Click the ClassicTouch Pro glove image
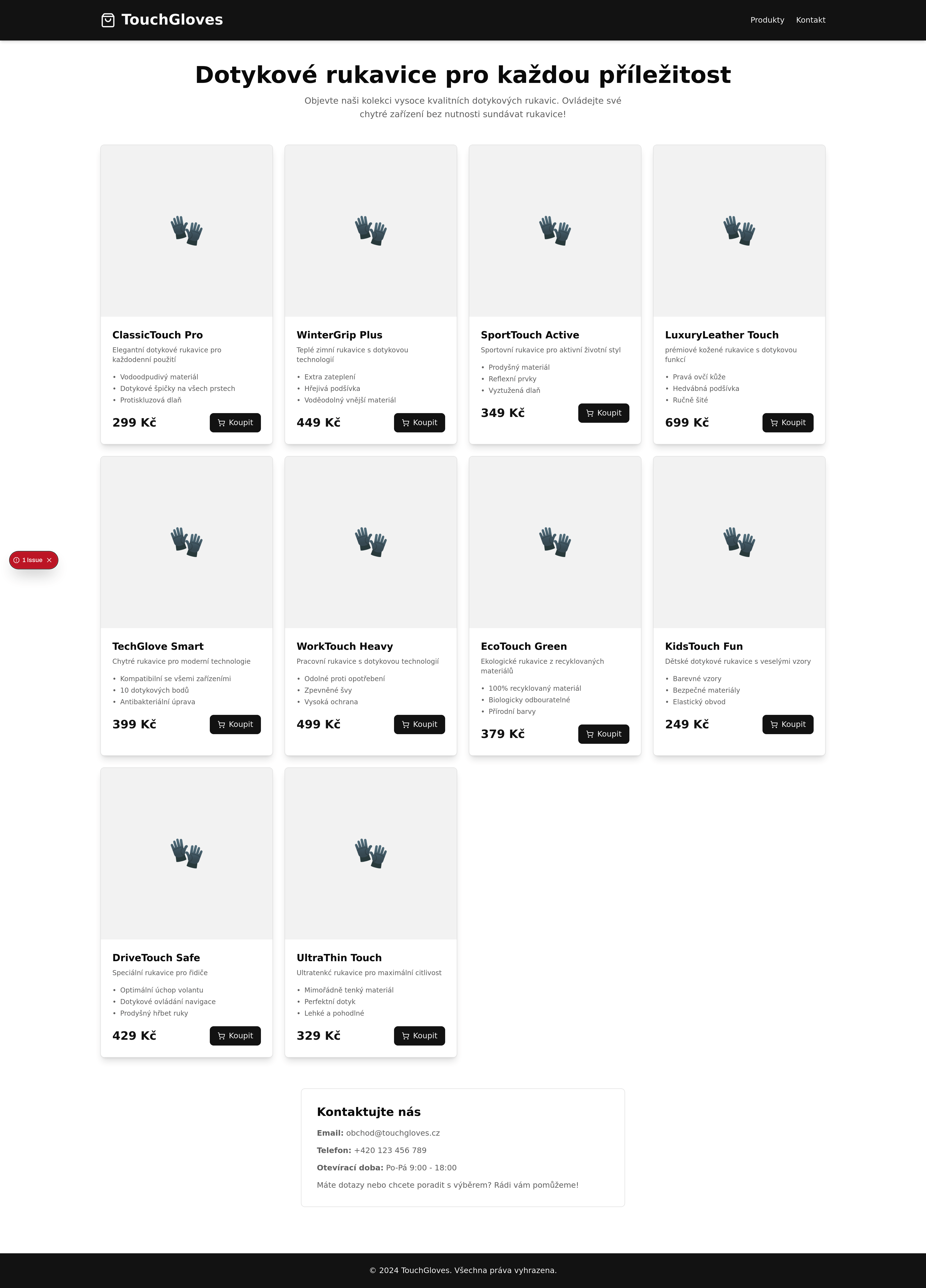Screen dimensions: 926x1288 186,231
